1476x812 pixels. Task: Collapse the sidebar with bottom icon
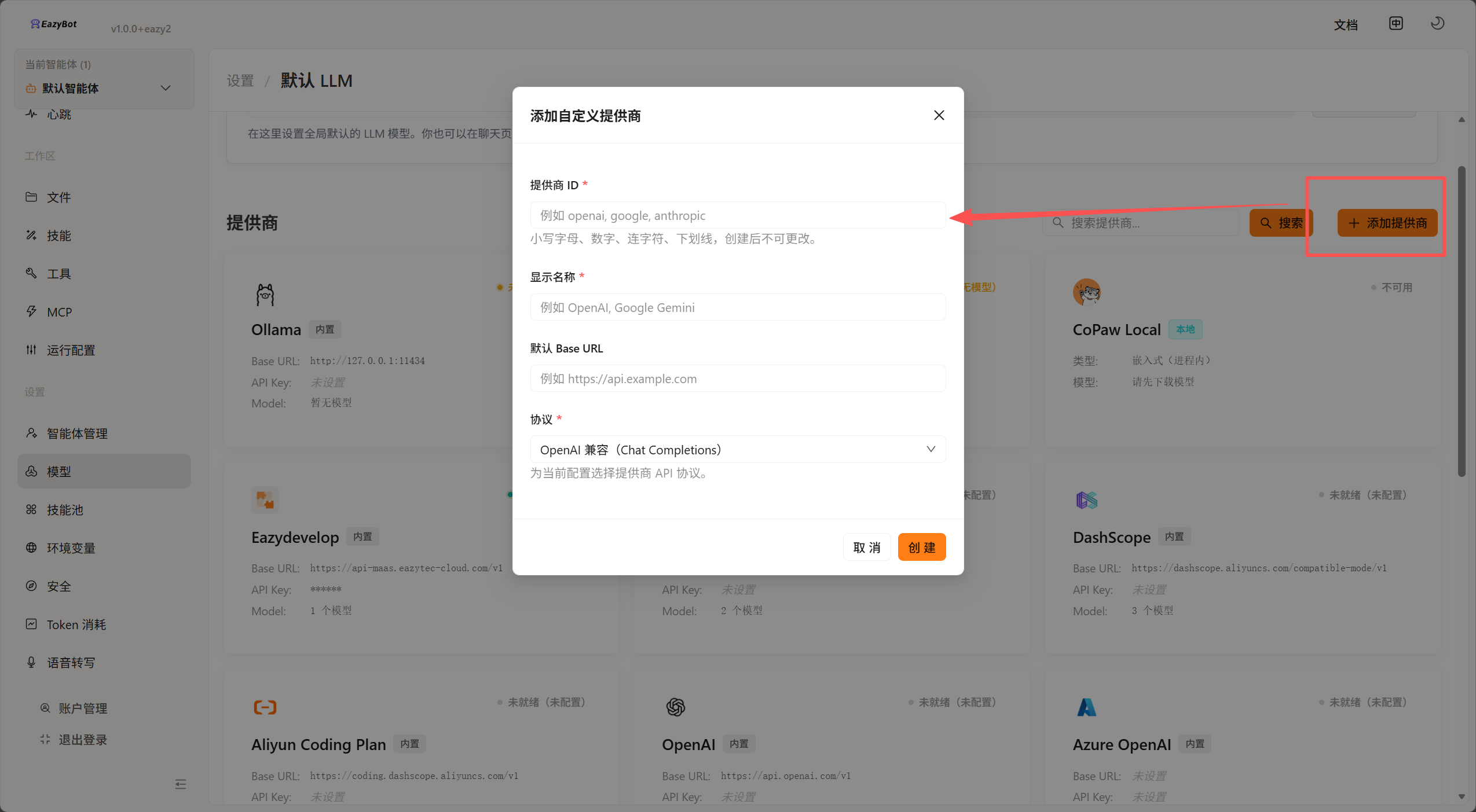(x=180, y=784)
